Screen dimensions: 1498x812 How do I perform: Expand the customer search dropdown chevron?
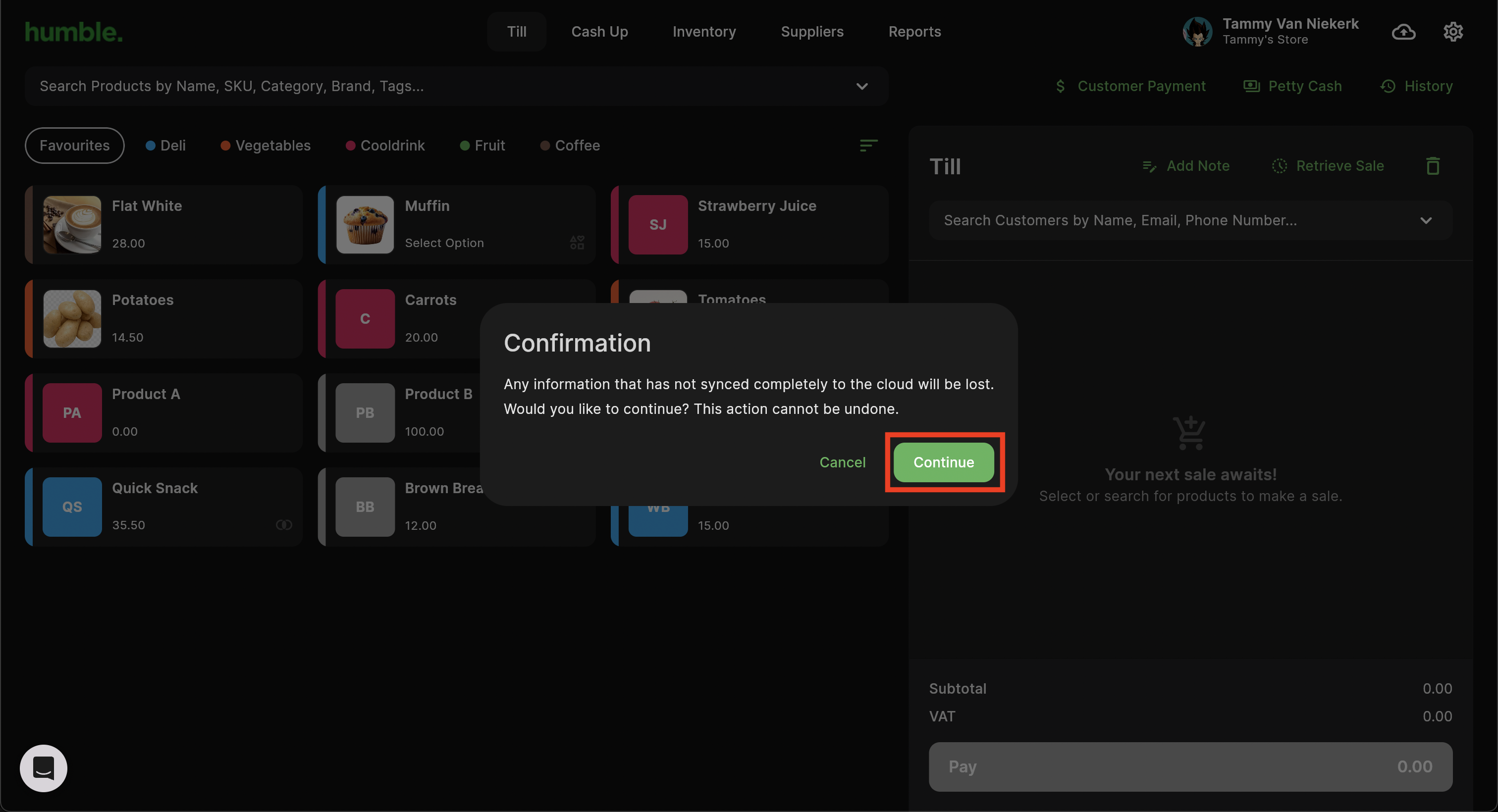pos(1425,220)
